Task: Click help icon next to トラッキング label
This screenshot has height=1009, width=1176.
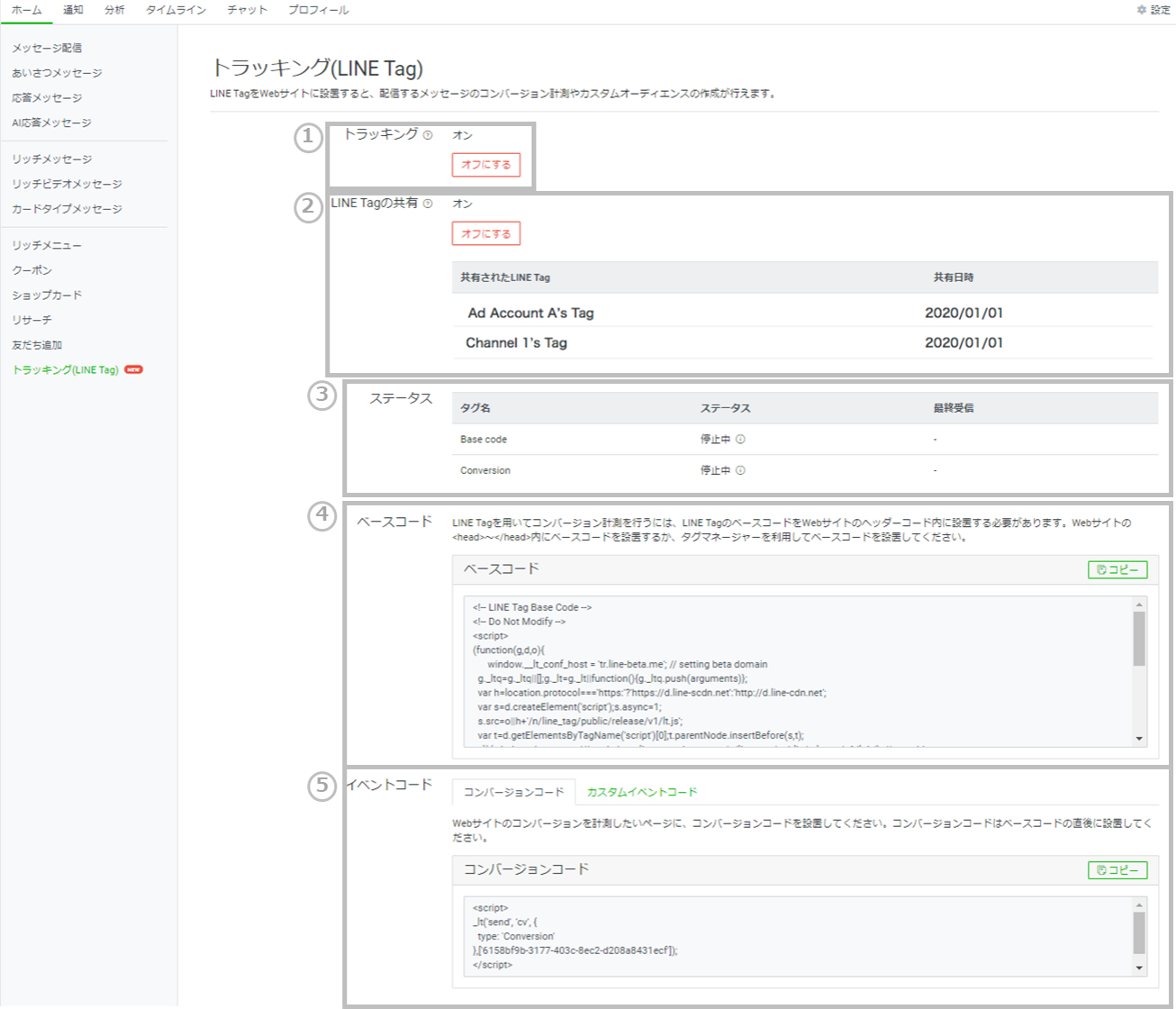Action: pos(428,135)
